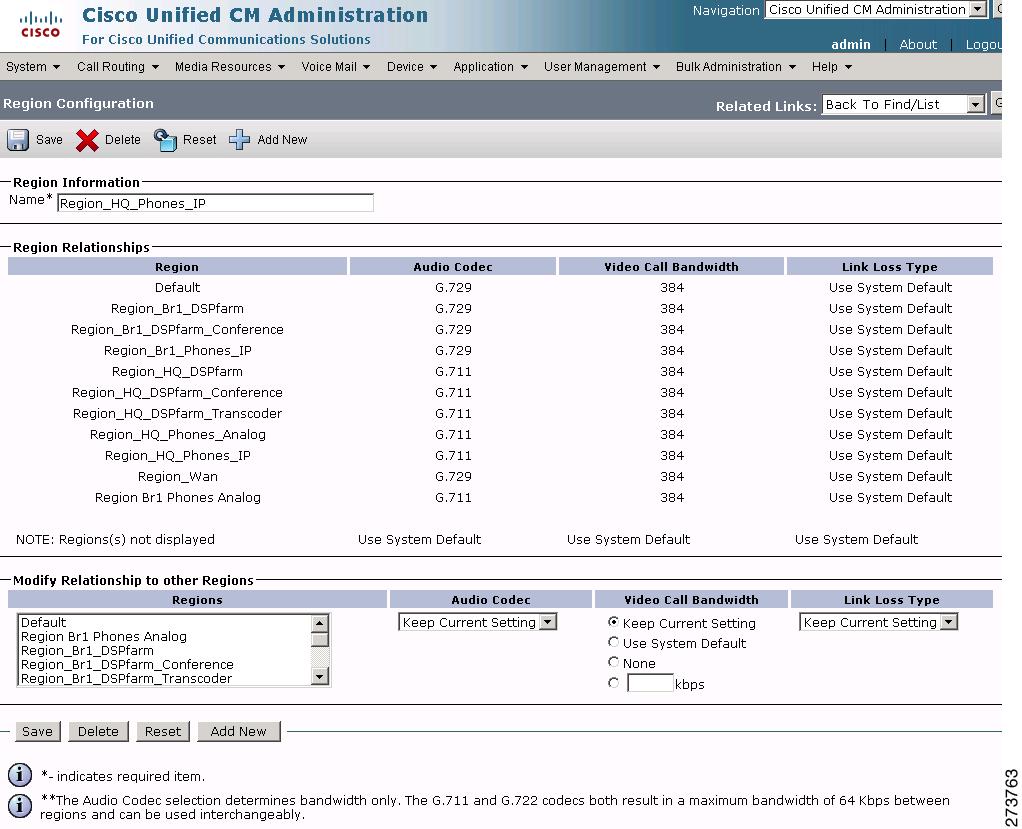Open the Help menu
Image resolution: width=1022 pixels, height=829 pixels.
831,66
